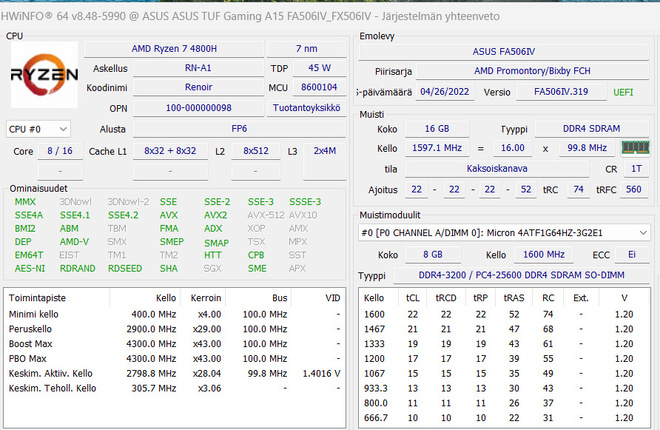Click the Toimintapiste column header
This screenshot has height=430, width=660.
pyautogui.click(x=57, y=298)
